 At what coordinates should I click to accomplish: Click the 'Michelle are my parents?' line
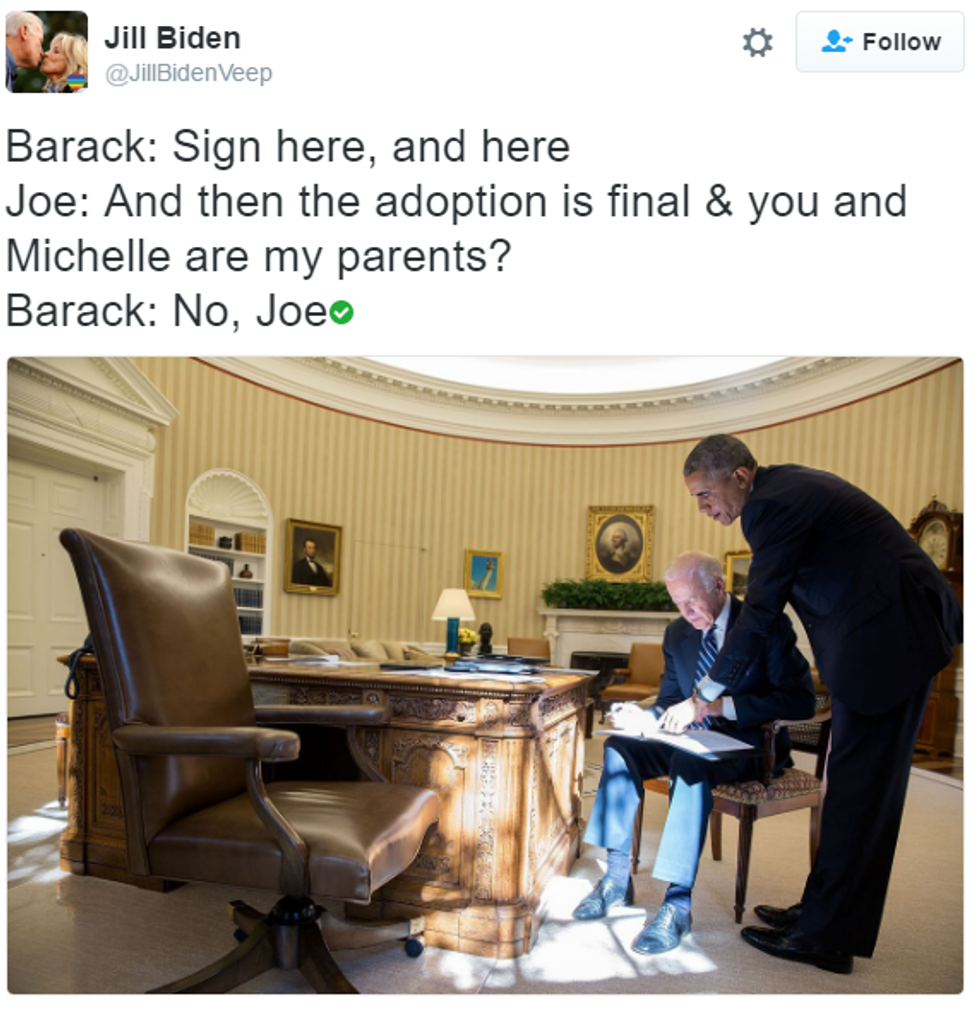click(x=258, y=256)
